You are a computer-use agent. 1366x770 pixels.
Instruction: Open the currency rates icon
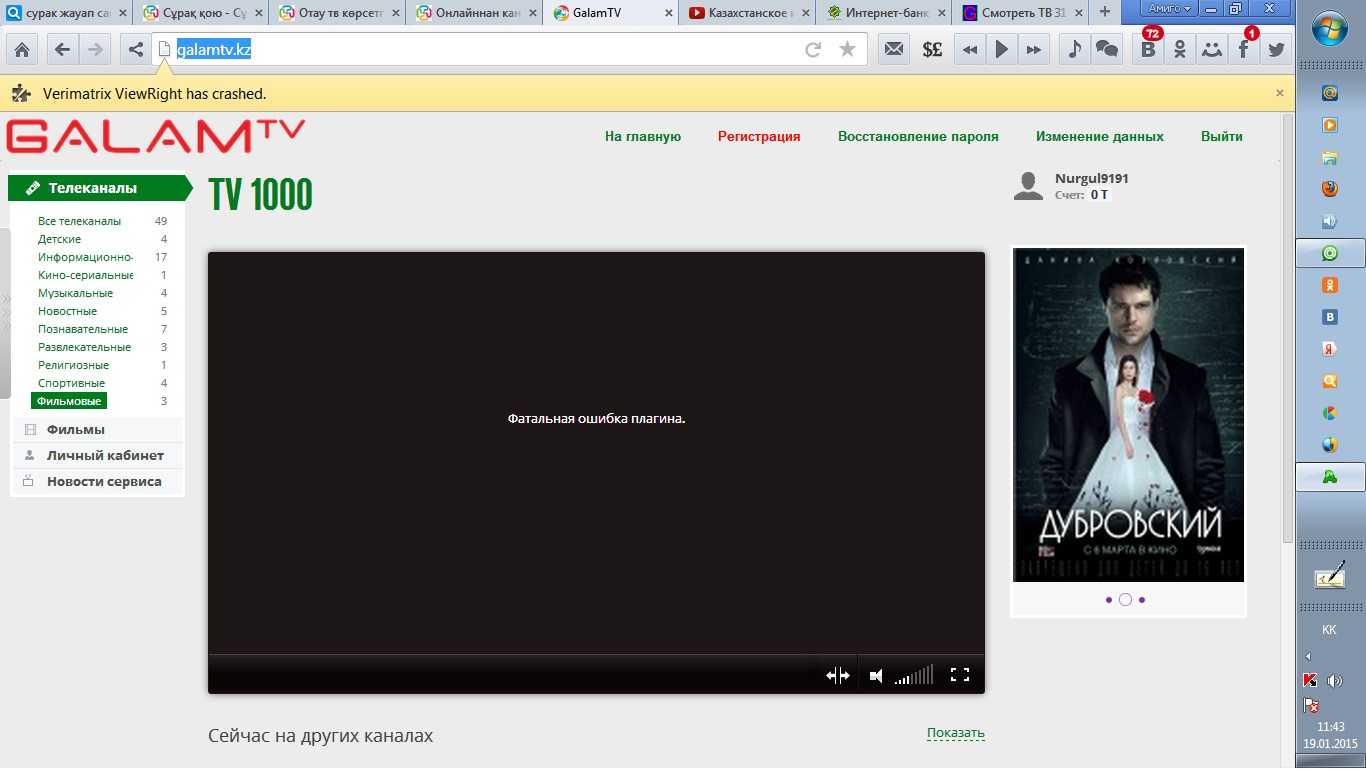point(932,49)
